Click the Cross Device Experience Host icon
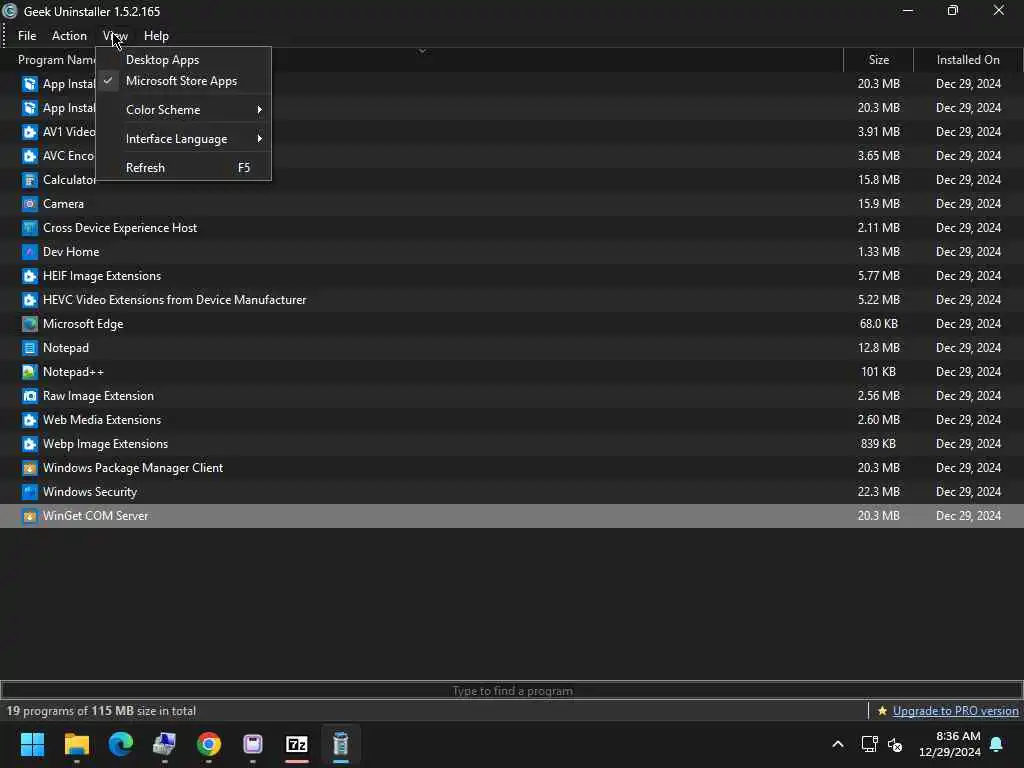 (x=29, y=228)
